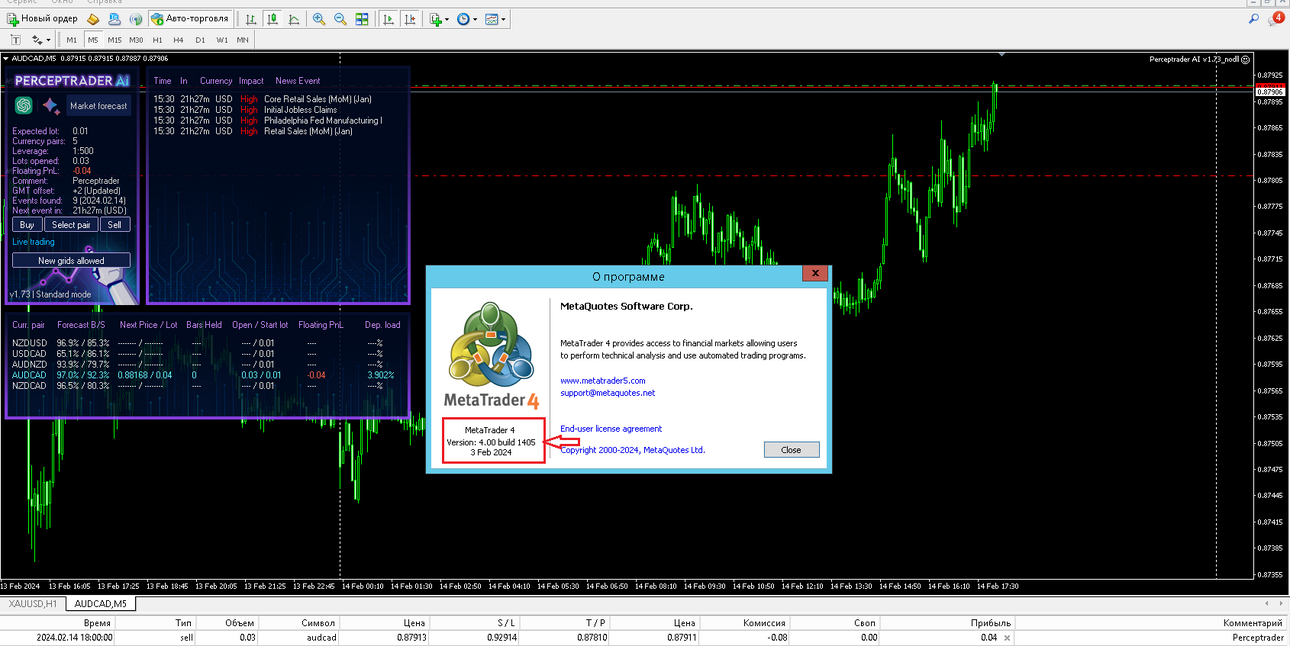This screenshot has width=1290, height=646.
Task: Click the 0.87906 current price label
Action: (1270, 92)
